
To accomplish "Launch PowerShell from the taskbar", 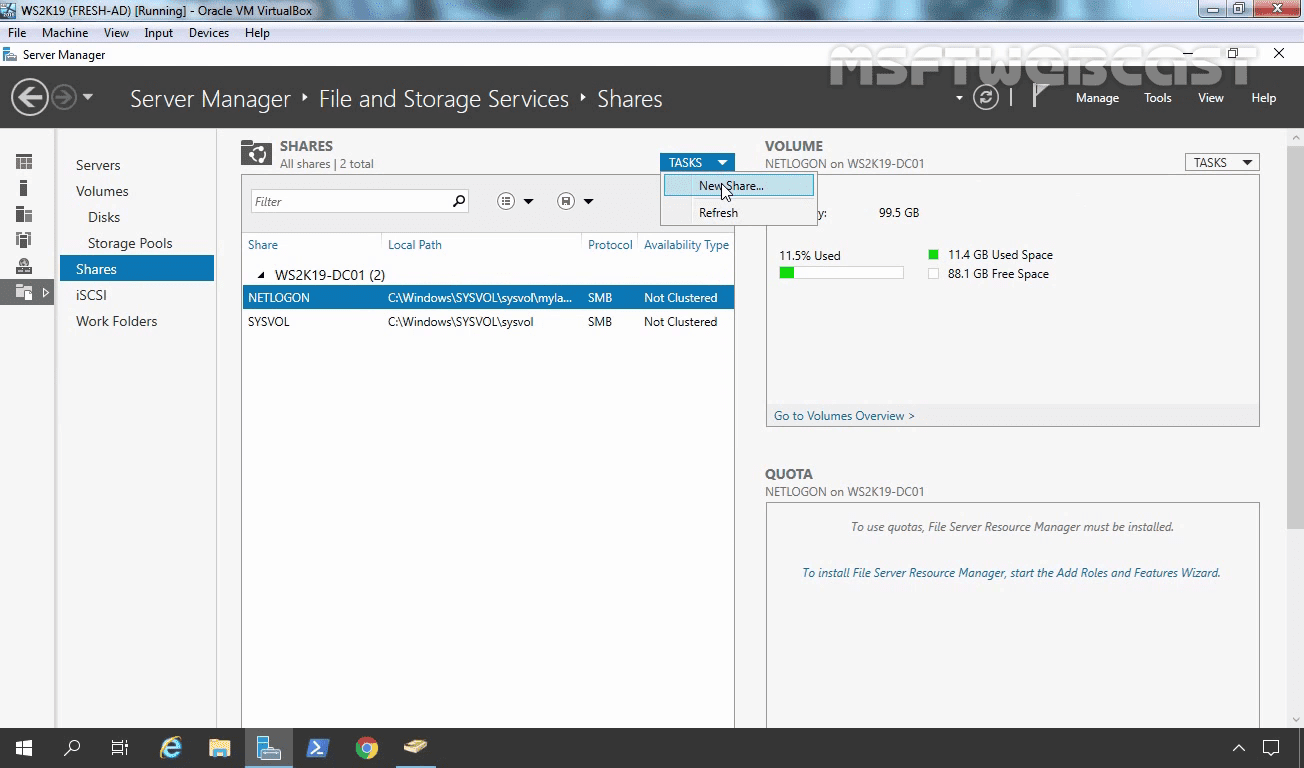I will 318,747.
